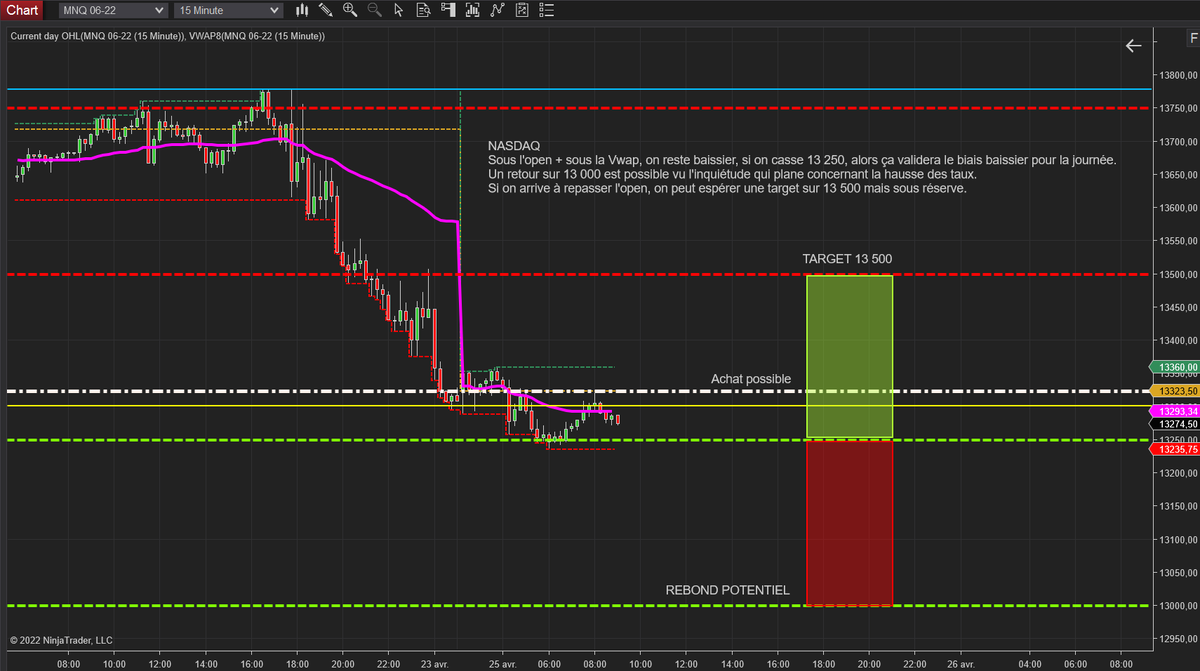Select the REBOND POTENTIEL label
Viewport: 1200px width, 671px height.
[727, 590]
